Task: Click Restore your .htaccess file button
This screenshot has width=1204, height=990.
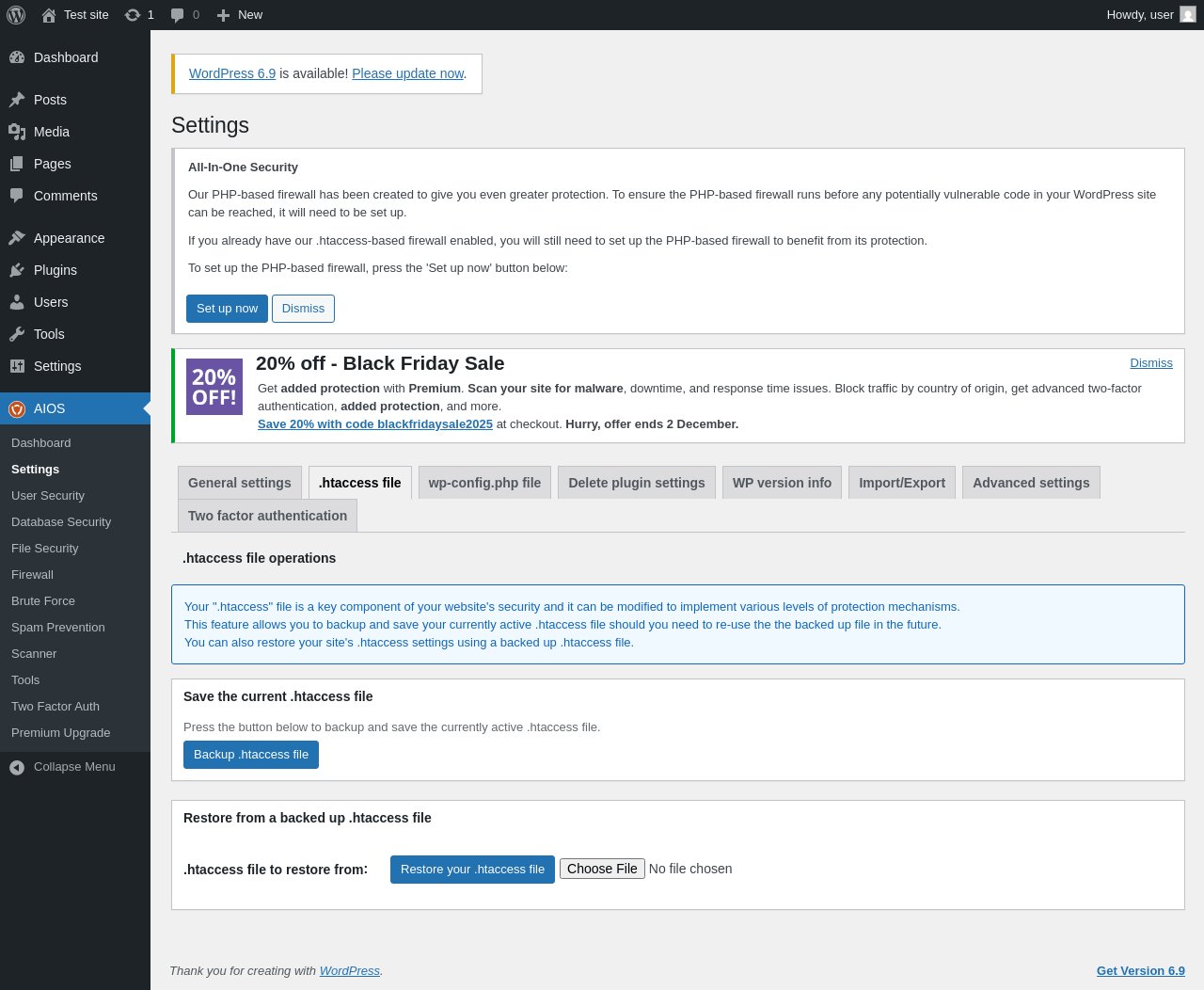Action: pos(472,870)
